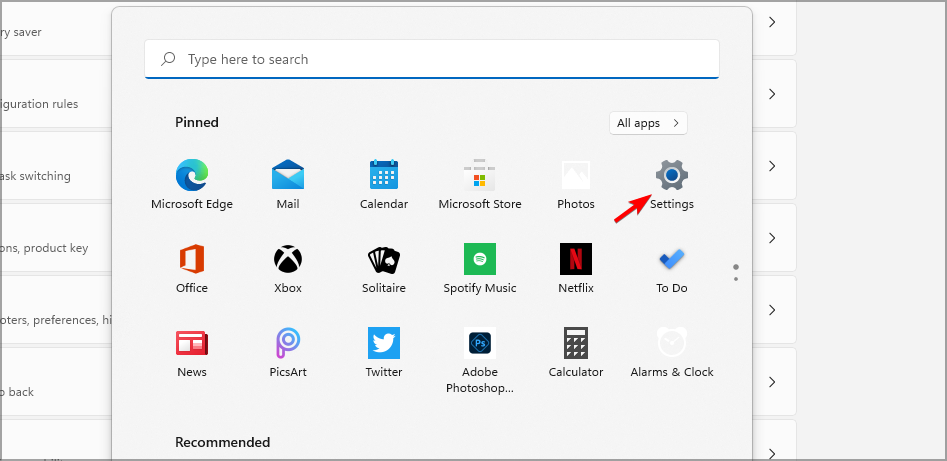Image resolution: width=947 pixels, height=461 pixels.
Task: Click the Type here to search box
Action: pyautogui.click(x=432, y=59)
